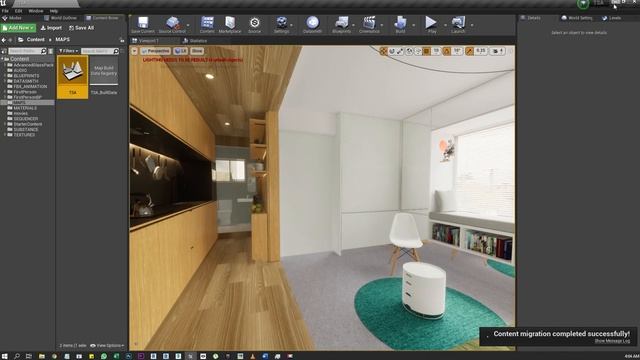Select the BLUEPRINTS folder in tree
This screenshot has height=360, width=640.
tap(26, 76)
